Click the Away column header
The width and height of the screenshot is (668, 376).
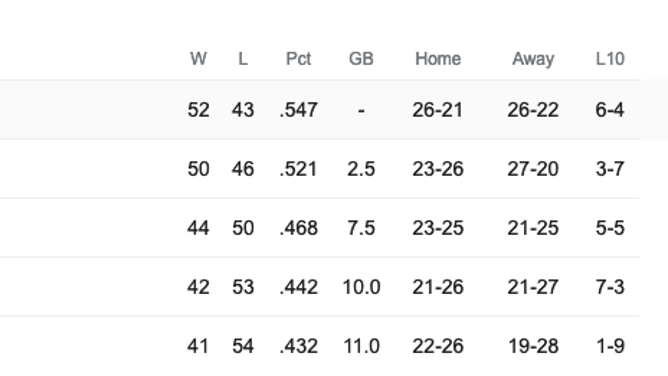point(533,59)
